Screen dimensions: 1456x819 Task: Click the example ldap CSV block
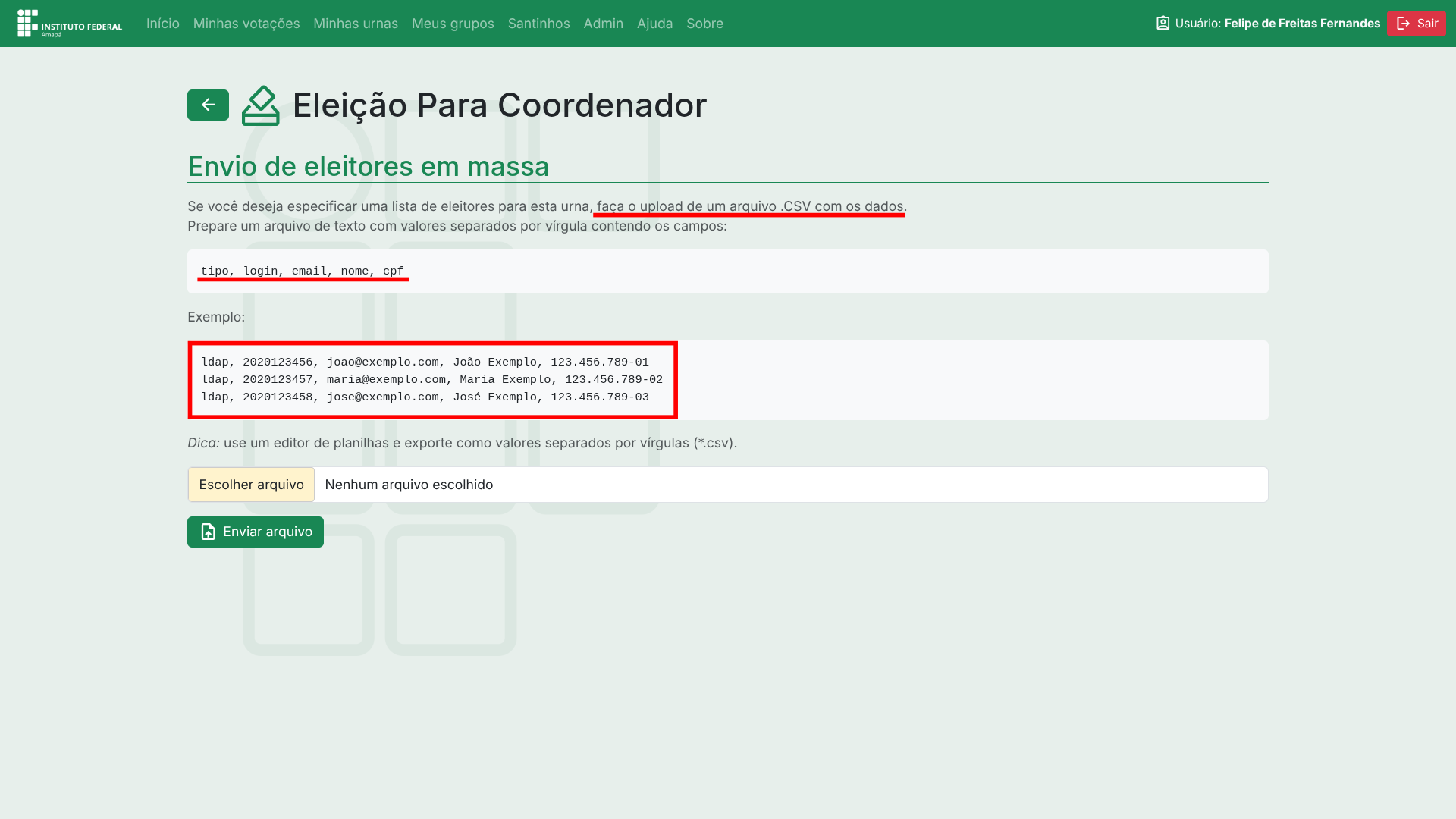[432, 380]
